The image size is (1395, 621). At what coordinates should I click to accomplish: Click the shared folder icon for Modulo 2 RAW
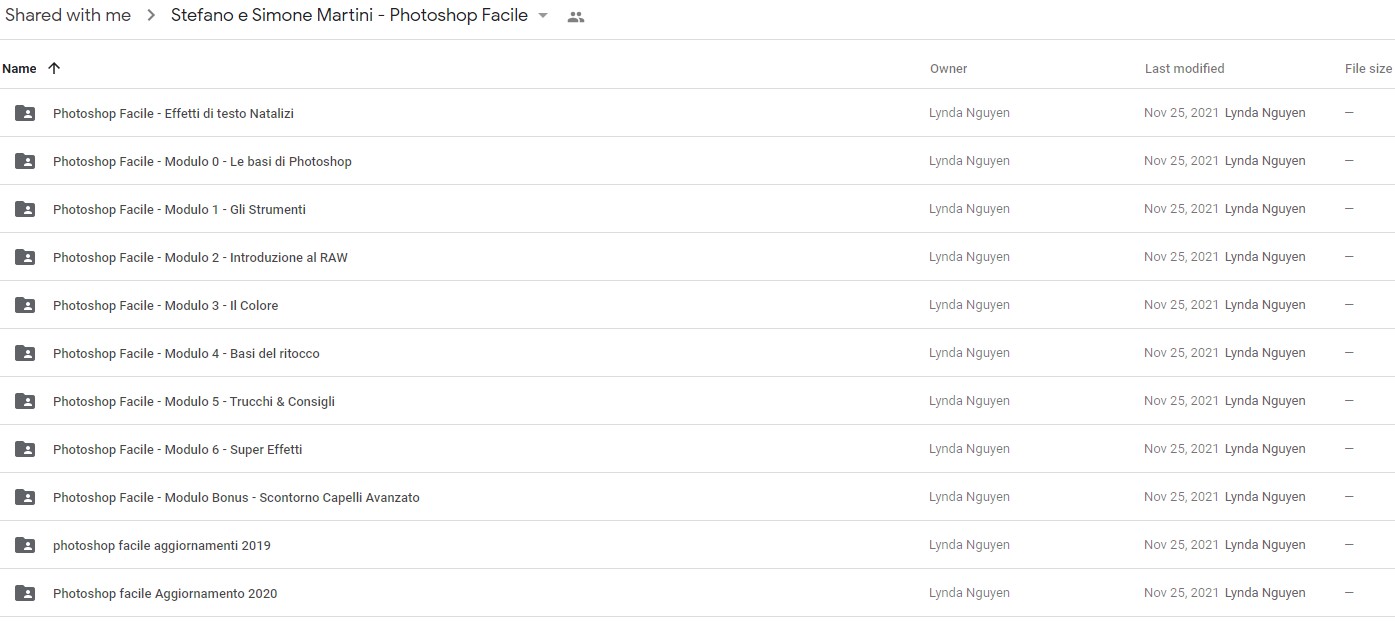[25, 257]
